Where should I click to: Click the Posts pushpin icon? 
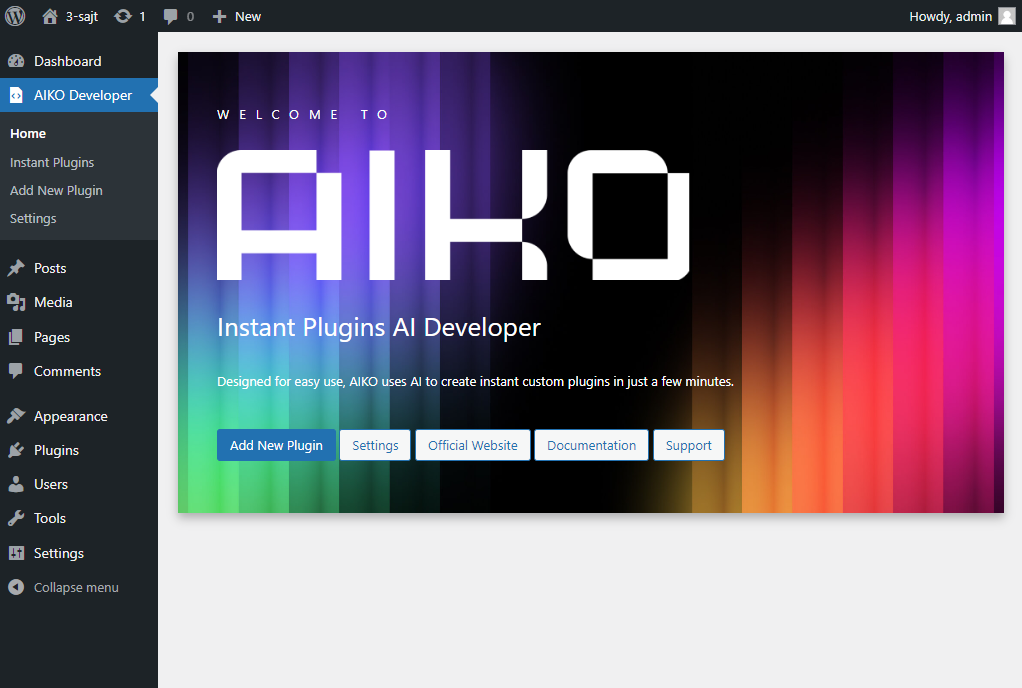pyautogui.click(x=16, y=268)
